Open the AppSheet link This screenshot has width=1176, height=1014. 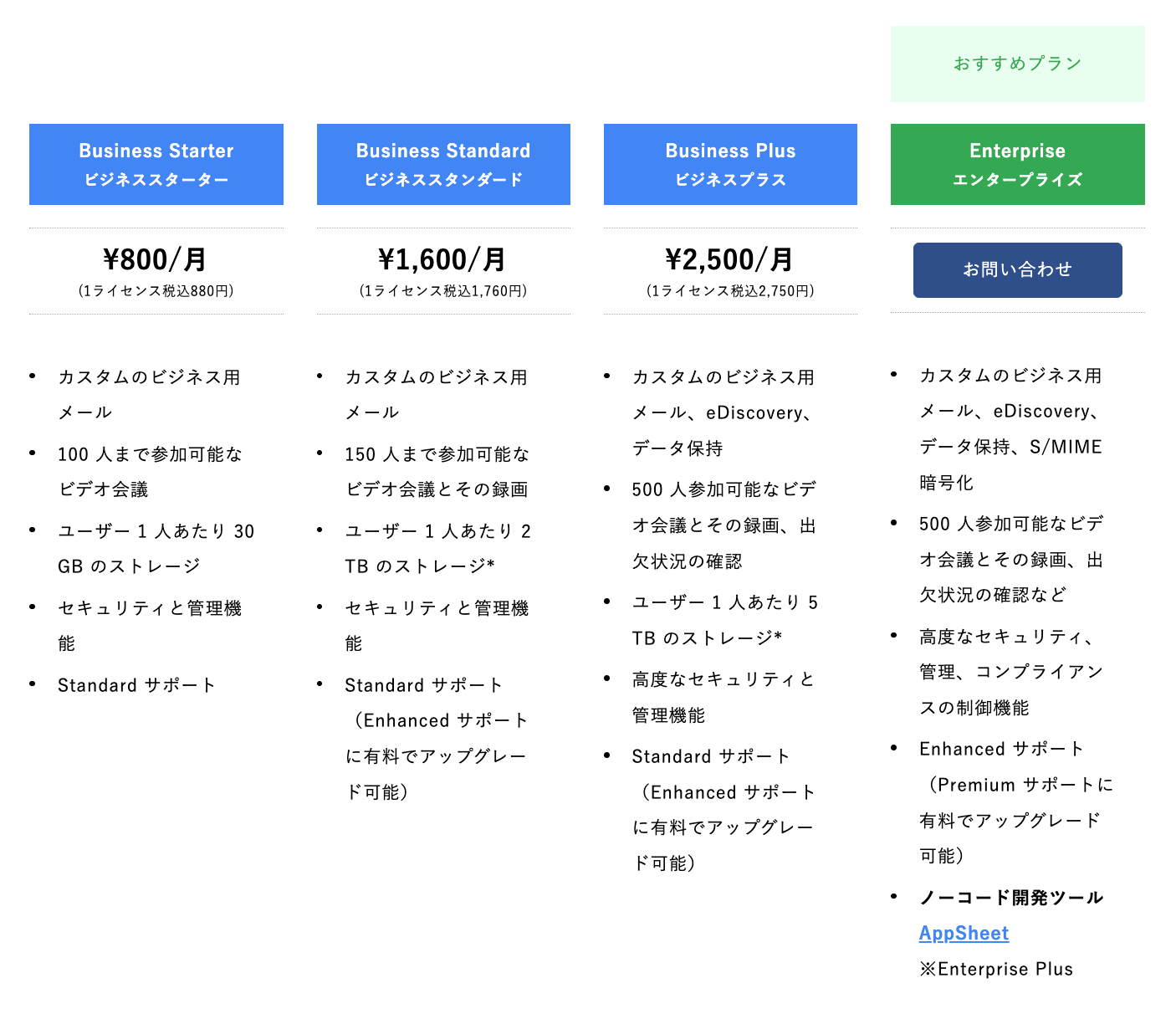964,933
